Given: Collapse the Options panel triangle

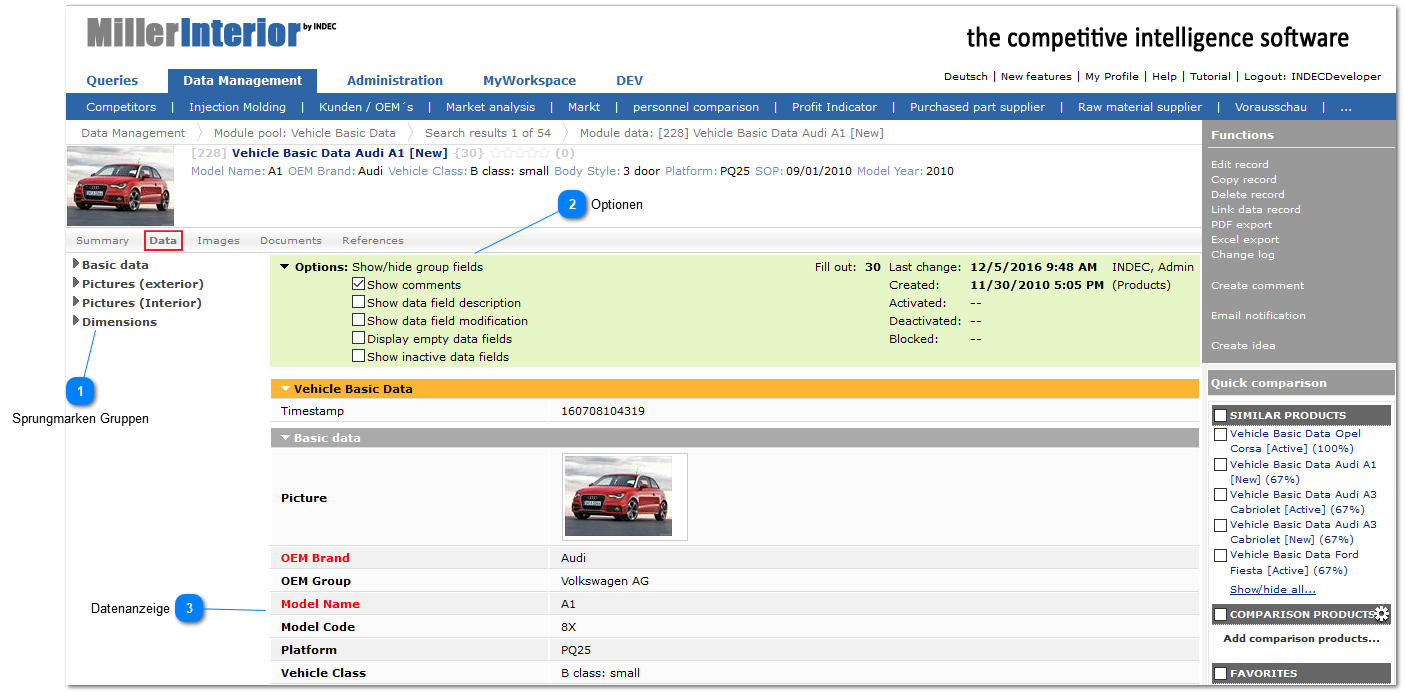Looking at the screenshot, I should (285, 267).
